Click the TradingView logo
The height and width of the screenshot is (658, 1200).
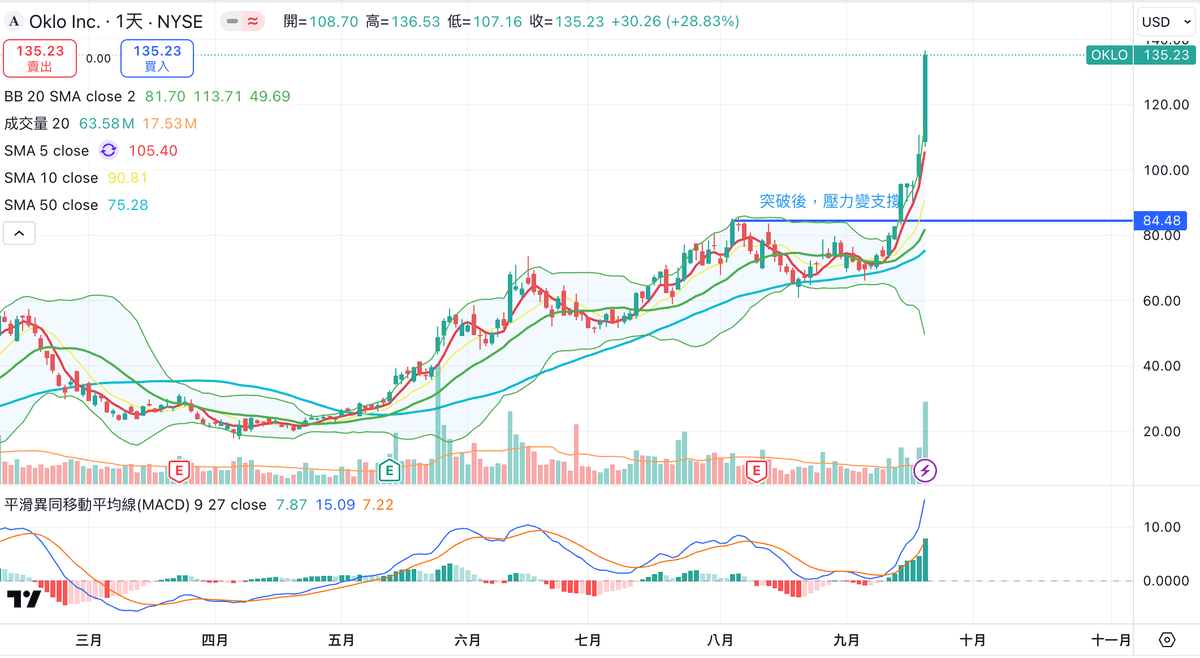23,599
